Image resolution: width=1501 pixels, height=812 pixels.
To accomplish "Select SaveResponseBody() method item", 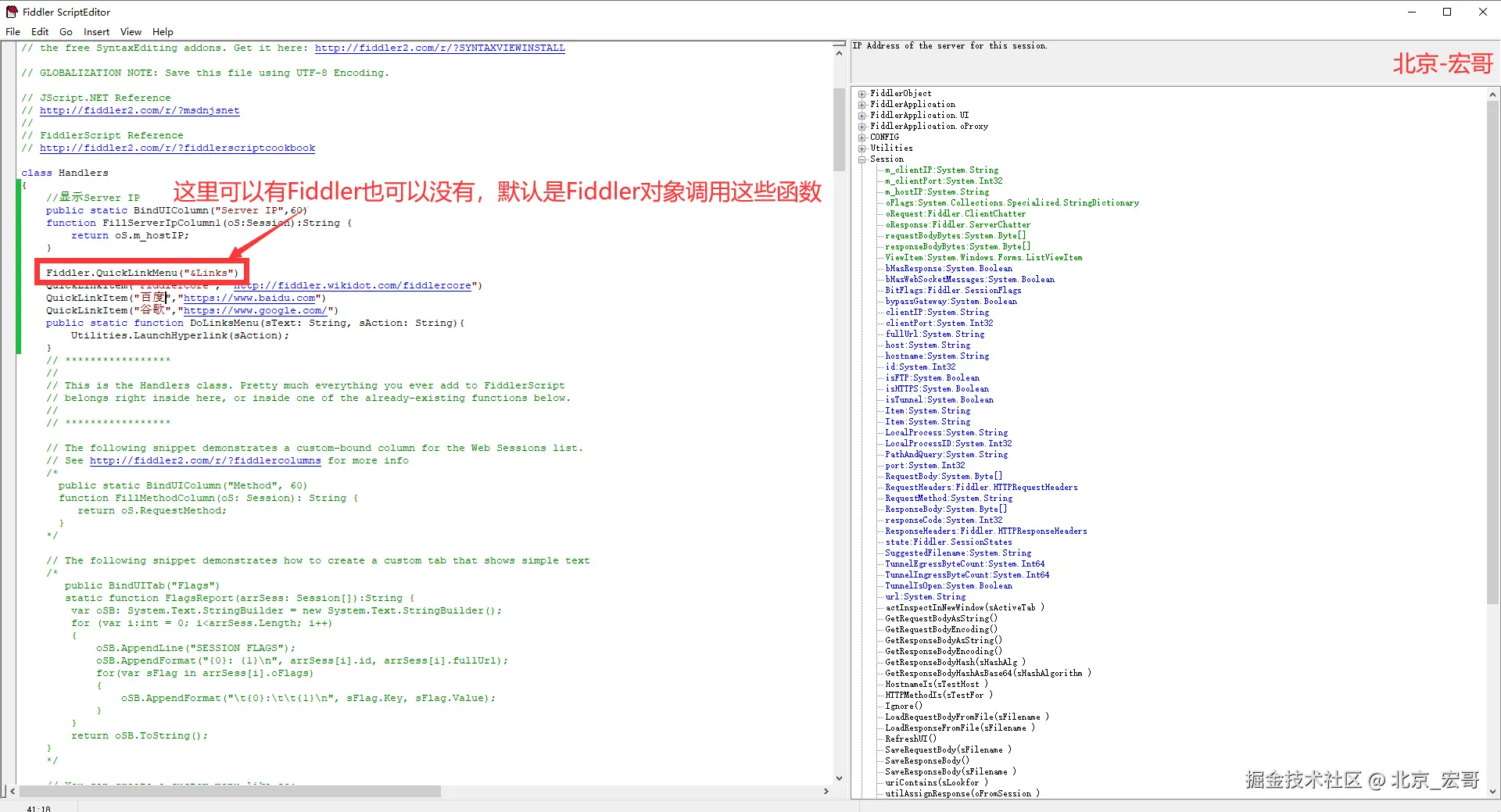I will tap(927, 761).
